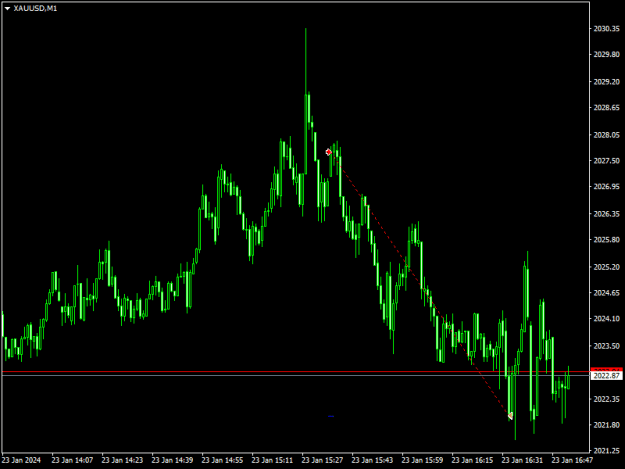Click the current price label 2022.87
The width and height of the screenshot is (625, 469).
pyautogui.click(x=607, y=376)
